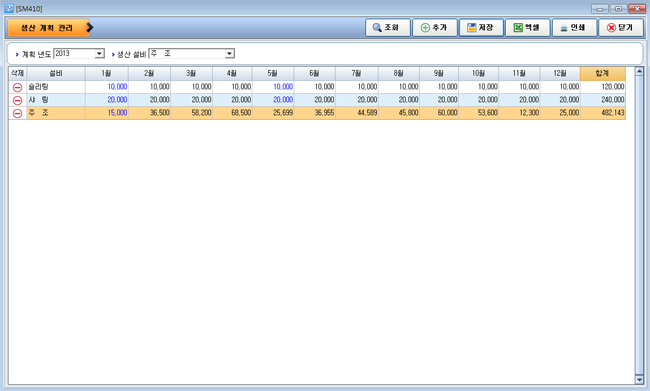Click the scrollbar up arrow
This screenshot has height=391, width=650.
(639, 71)
